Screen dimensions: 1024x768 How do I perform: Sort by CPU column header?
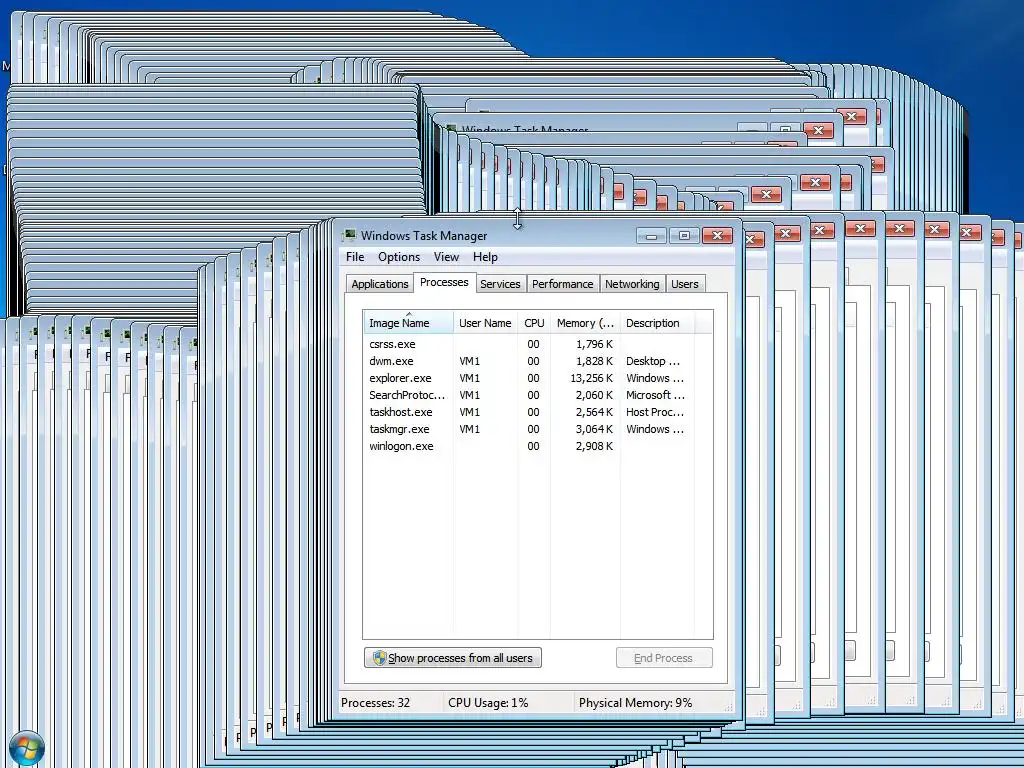[x=534, y=323]
